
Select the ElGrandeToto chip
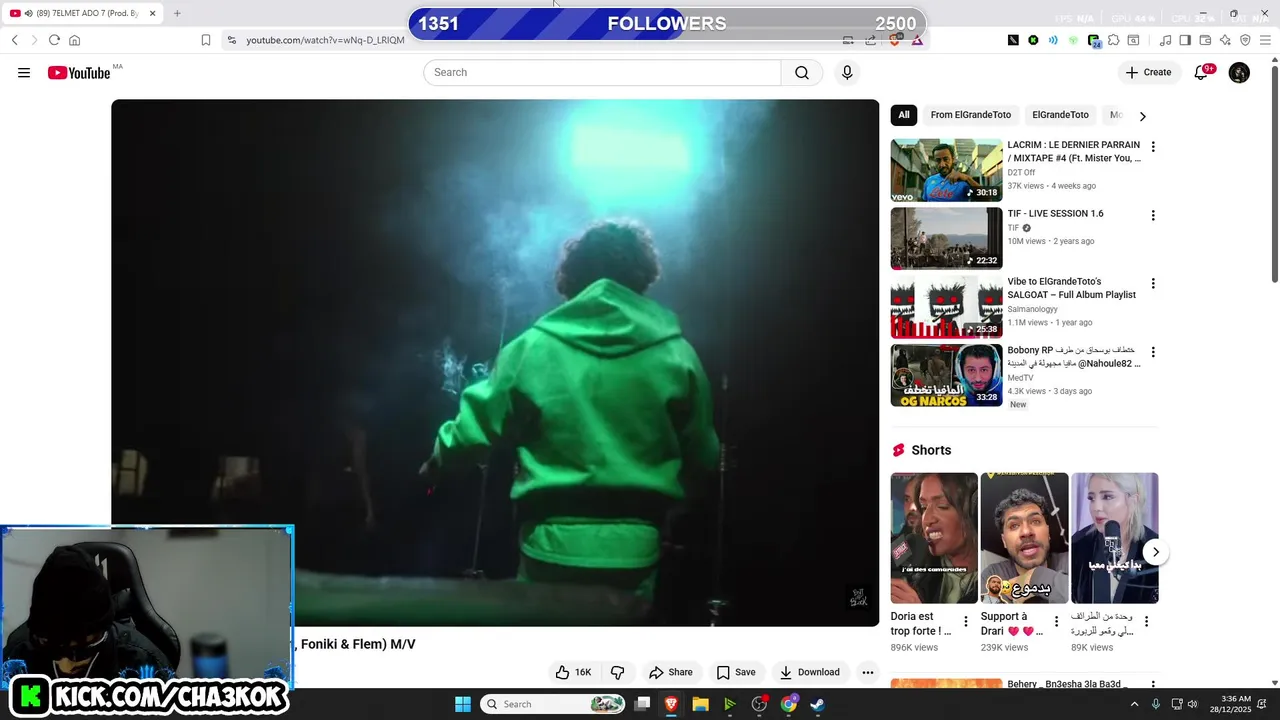point(1060,115)
